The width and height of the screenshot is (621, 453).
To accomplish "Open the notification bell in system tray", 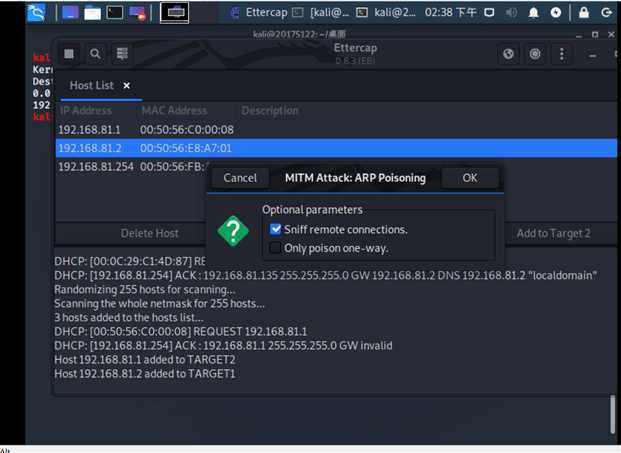I will click(x=534, y=13).
